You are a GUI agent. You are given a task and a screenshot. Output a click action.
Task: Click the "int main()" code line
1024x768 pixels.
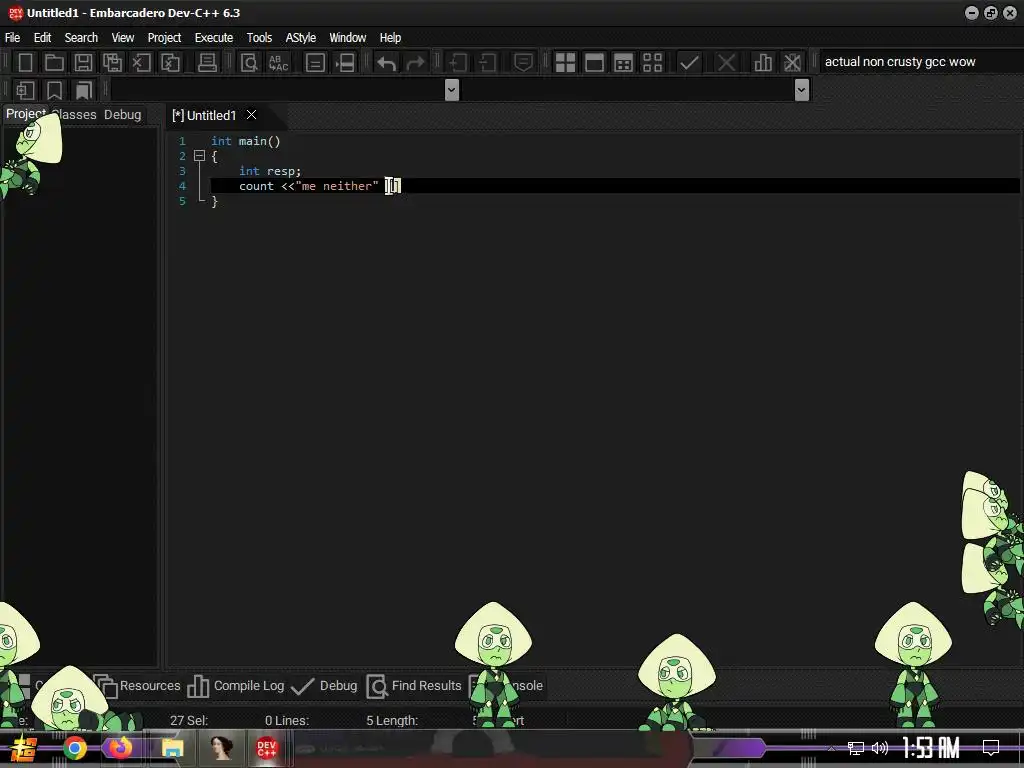246,141
